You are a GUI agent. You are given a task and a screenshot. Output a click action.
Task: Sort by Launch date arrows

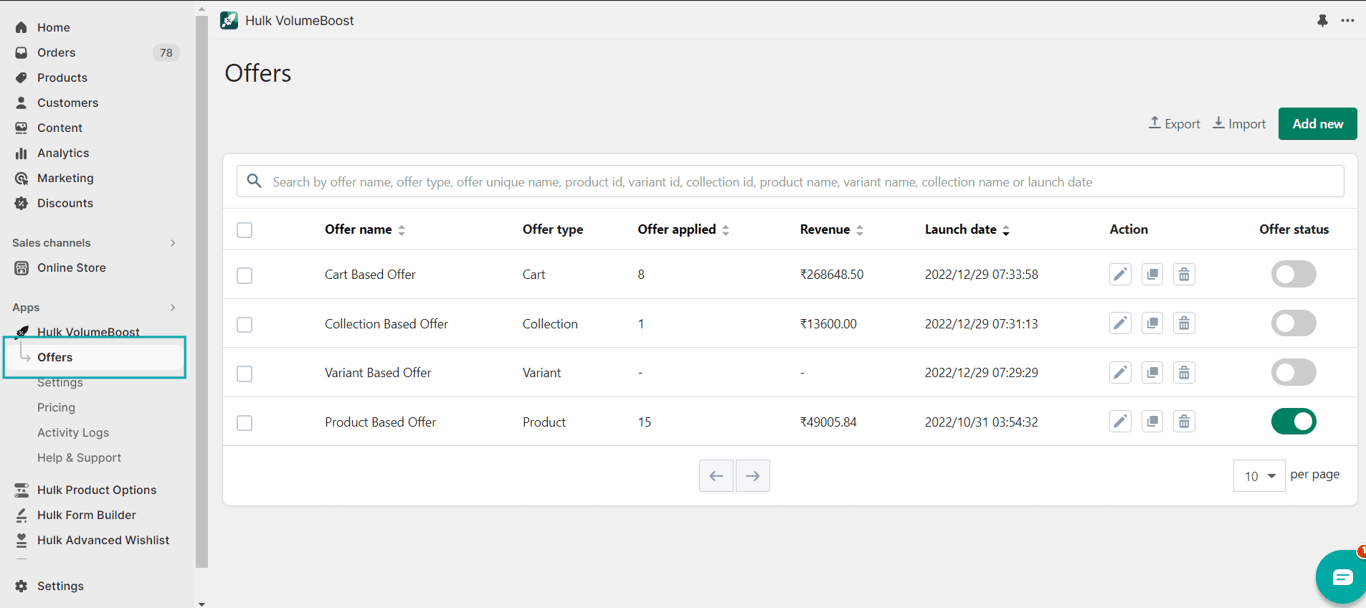click(x=1006, y=230)
